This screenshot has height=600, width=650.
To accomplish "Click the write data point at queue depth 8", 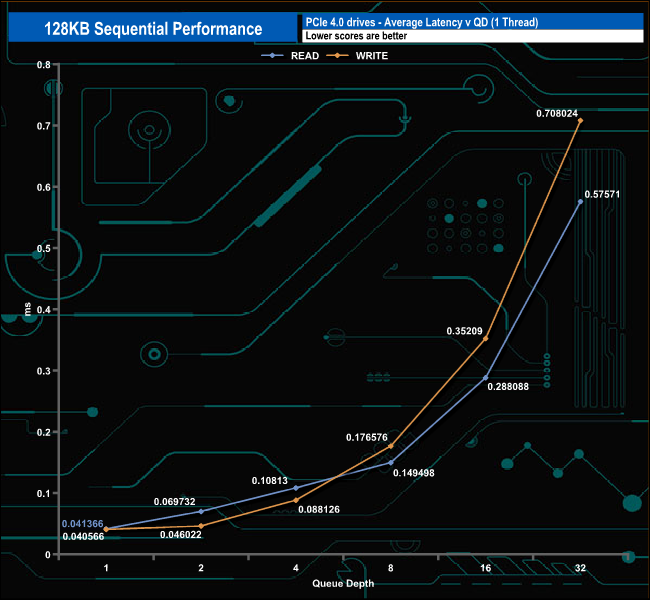I will point(391,446).
